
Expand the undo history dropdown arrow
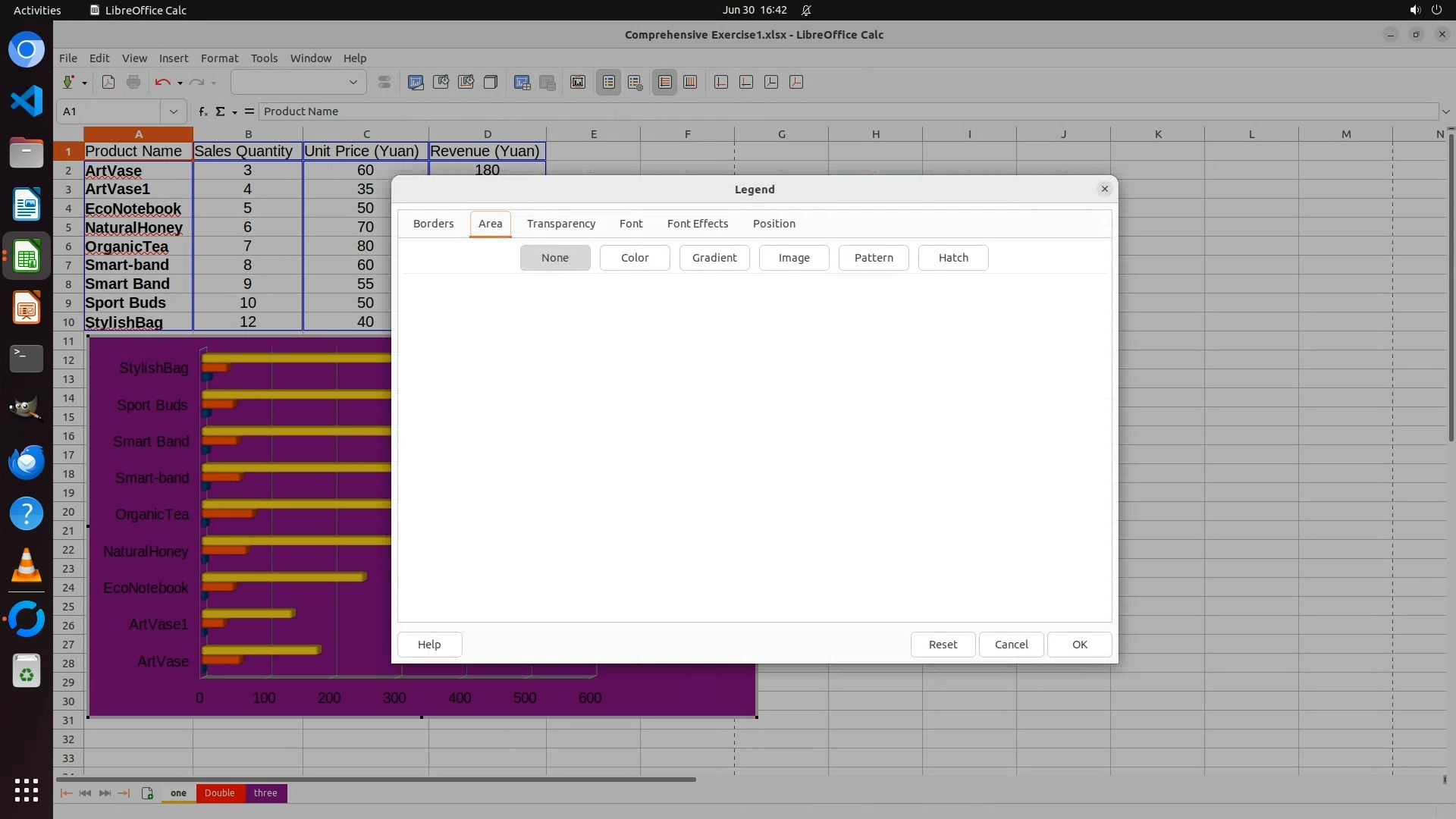click(x=180, y=83)
